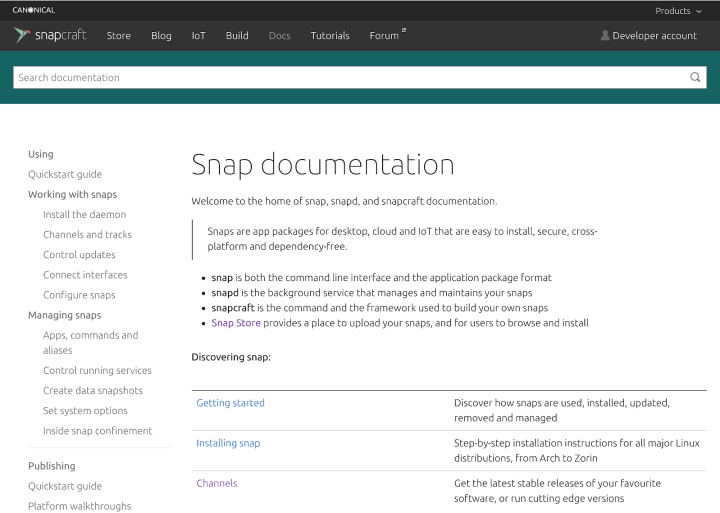Screen dimensions: 720x513
Task: Open the Forum external link
Action: [x=388, y=35]
